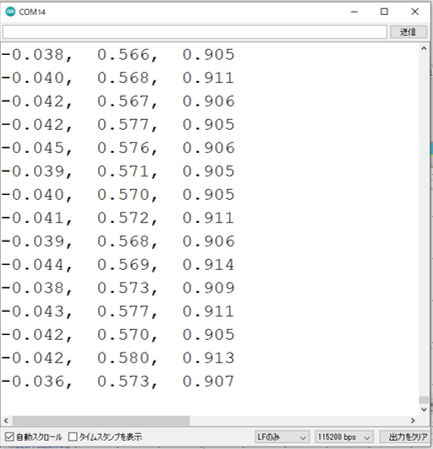Click the output line -0.038, 0.566, 0.905

pyautogui.click(x=118, y=55)
